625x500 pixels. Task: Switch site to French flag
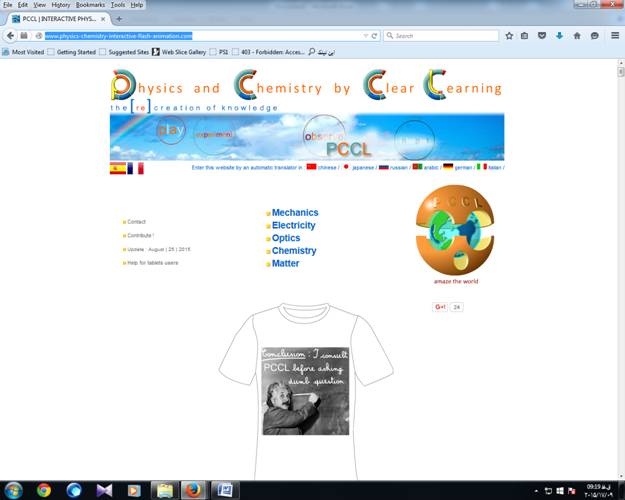click(x=136, y=168)
